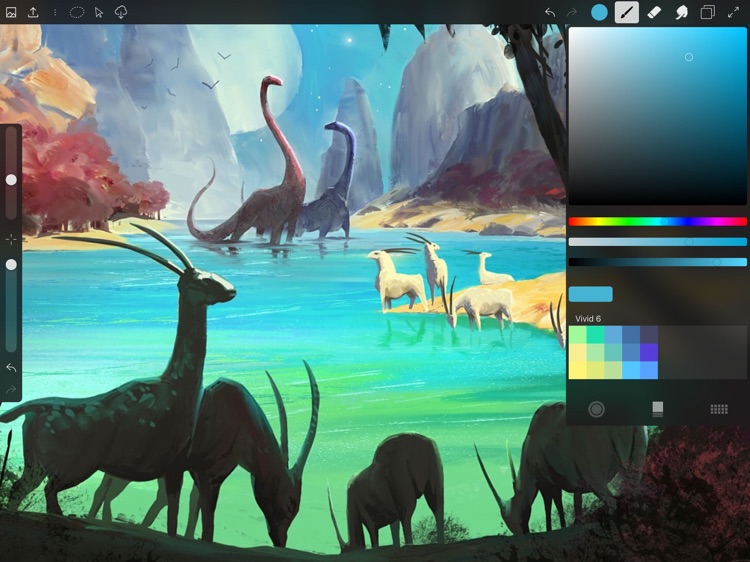Activate the eyedropper crosshair on left sidebar
Screen dimensions: 750x562
tap(11, 239)
